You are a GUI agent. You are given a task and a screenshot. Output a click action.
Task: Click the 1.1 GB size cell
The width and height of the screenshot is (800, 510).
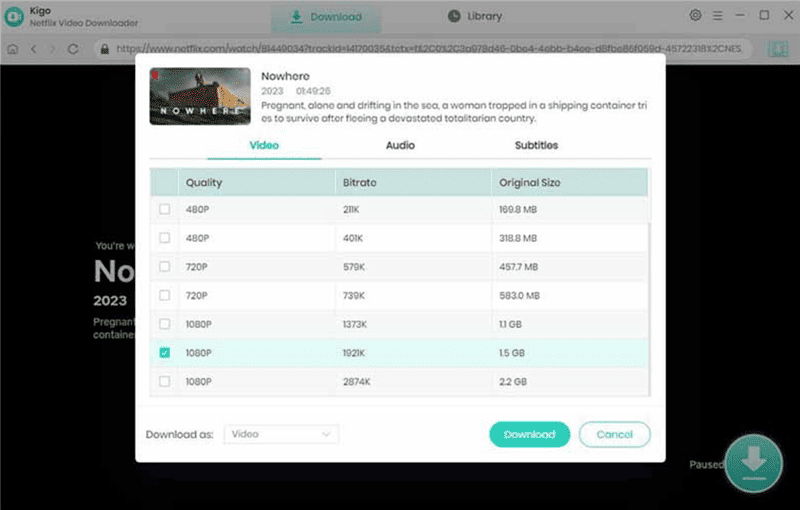pos(510,324)
